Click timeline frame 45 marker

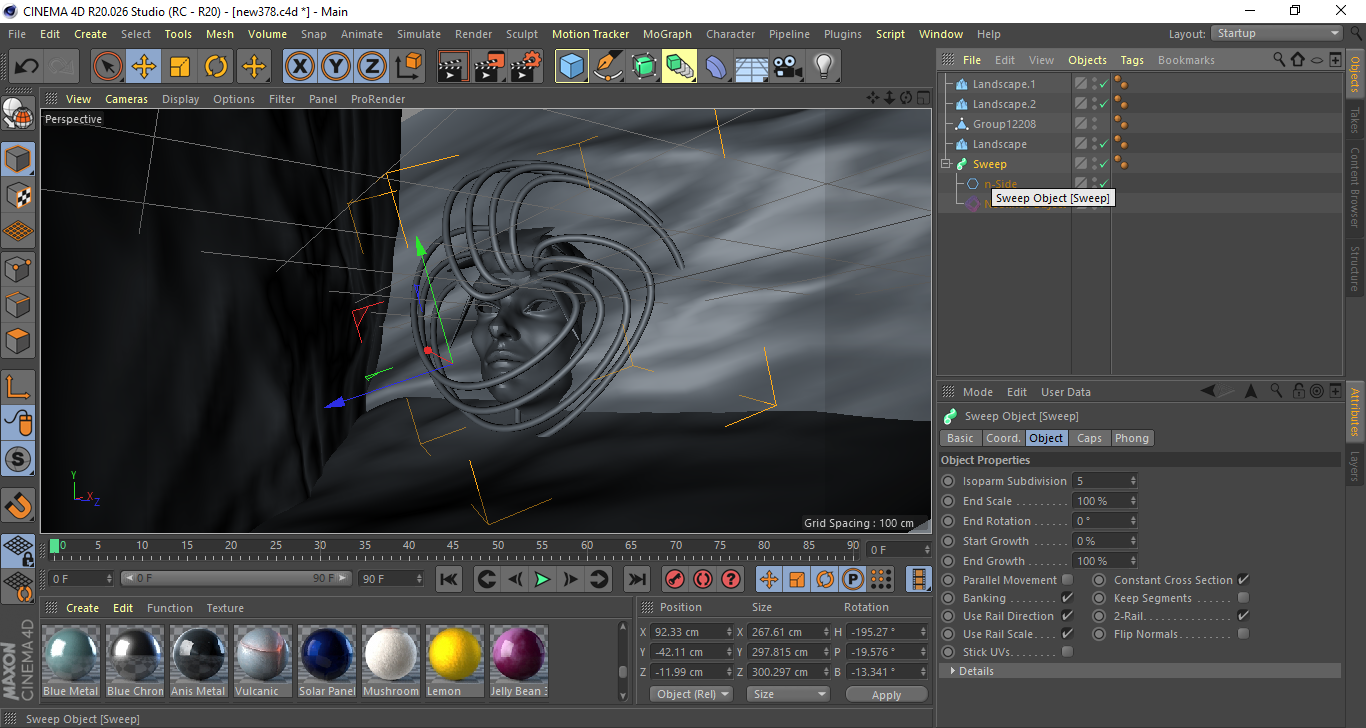click(x=453, y=546)
